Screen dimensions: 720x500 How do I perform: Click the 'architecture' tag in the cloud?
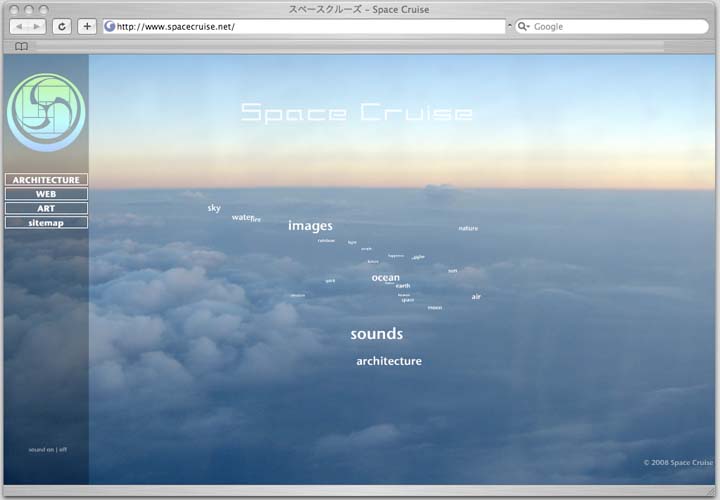pyautogui.click(x=389, y=361)
